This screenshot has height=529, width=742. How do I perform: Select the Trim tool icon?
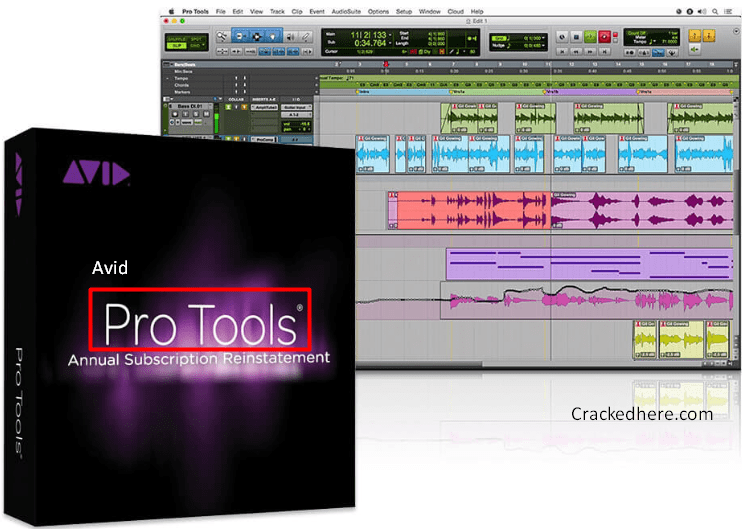[240, 36]
